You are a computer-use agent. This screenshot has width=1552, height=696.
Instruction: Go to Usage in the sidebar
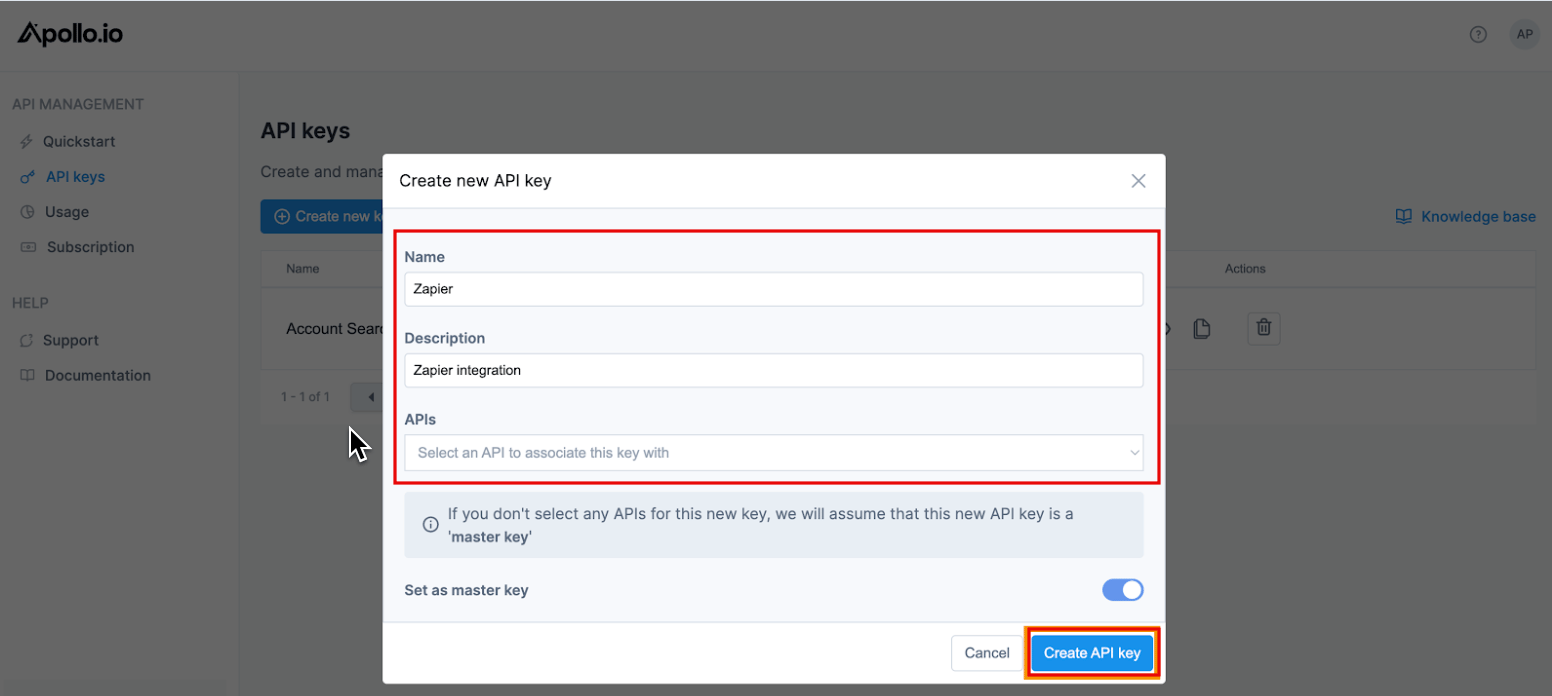67,212
